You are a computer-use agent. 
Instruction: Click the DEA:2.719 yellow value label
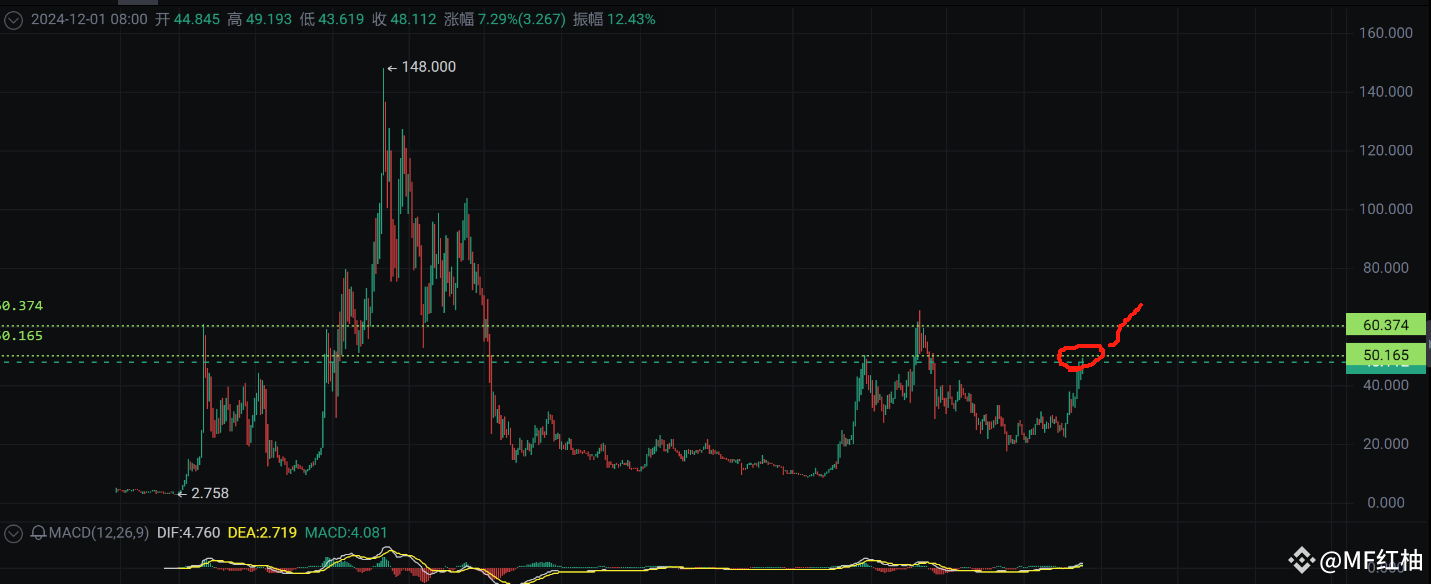click(262, 533)
